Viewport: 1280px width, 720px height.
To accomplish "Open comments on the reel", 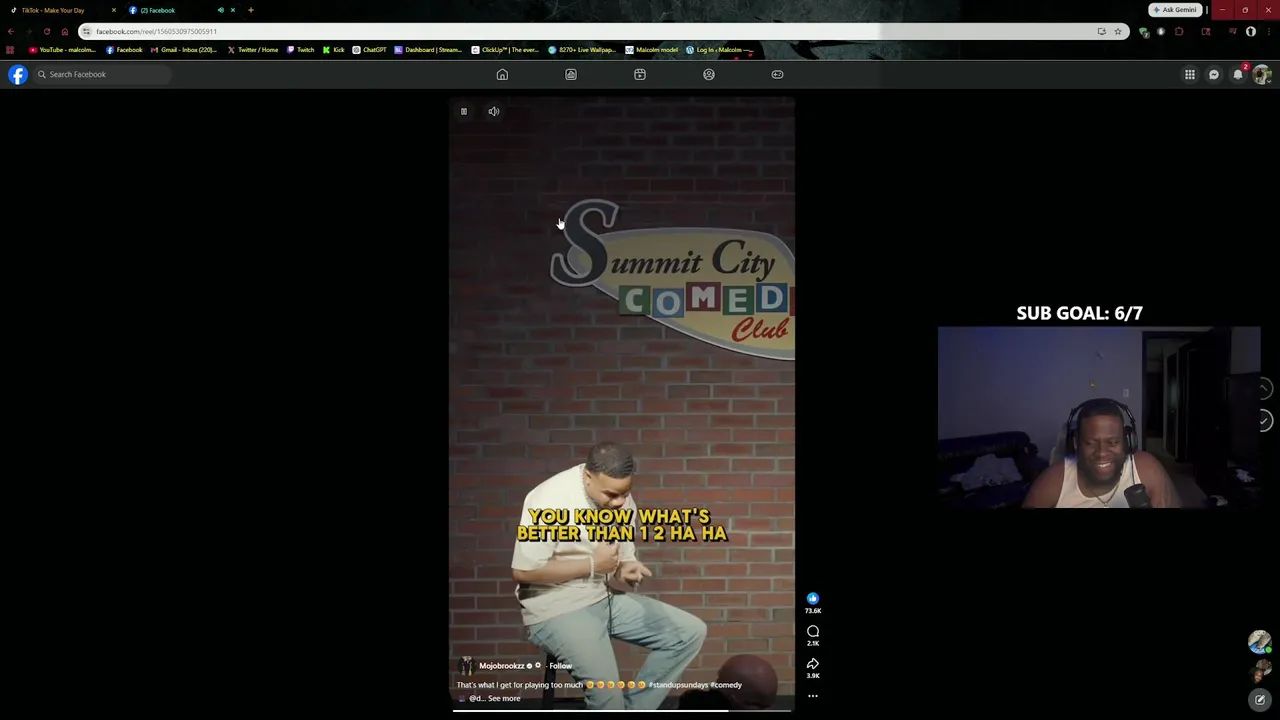I will tap(813, 631).
